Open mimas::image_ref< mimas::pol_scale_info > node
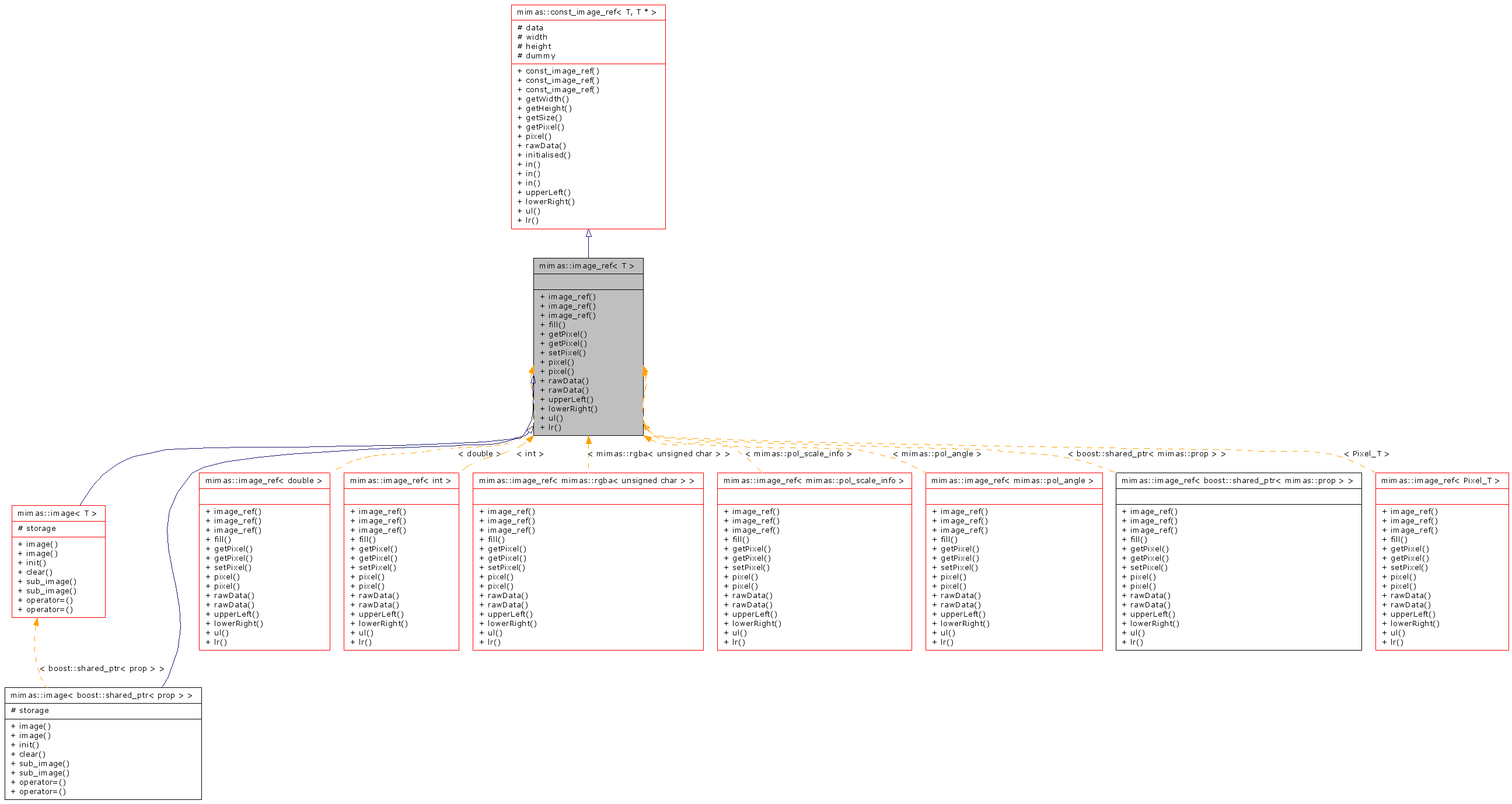 coord(813,481)
